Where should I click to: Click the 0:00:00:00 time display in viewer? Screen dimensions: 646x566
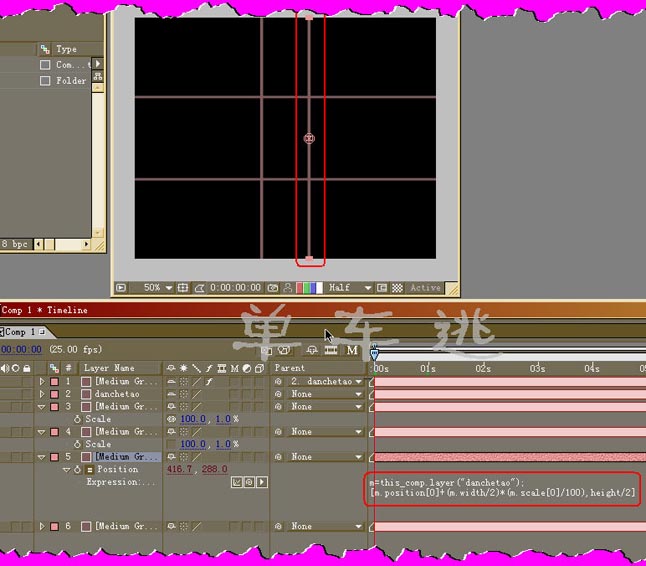[235, 288]
